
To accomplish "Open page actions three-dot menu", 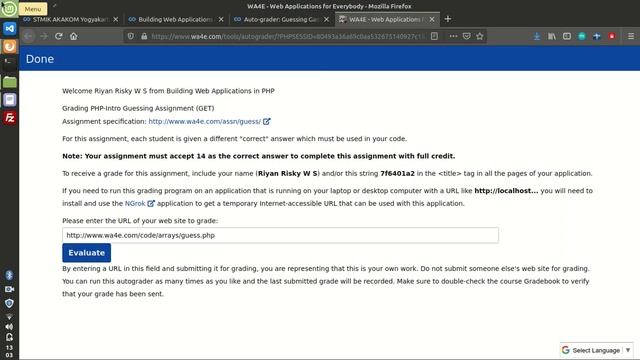I will click(x=453, y=36).
